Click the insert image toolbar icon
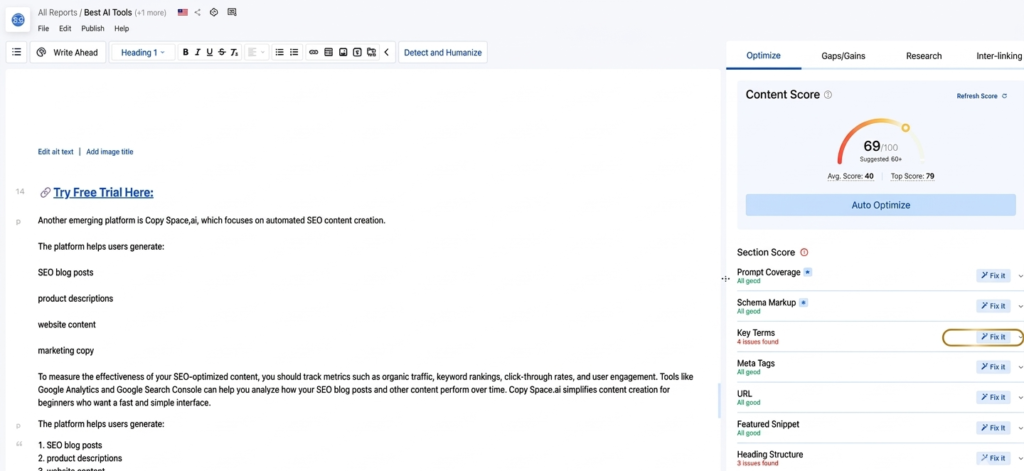The image size is (1024, 471). tap(343, 52)
